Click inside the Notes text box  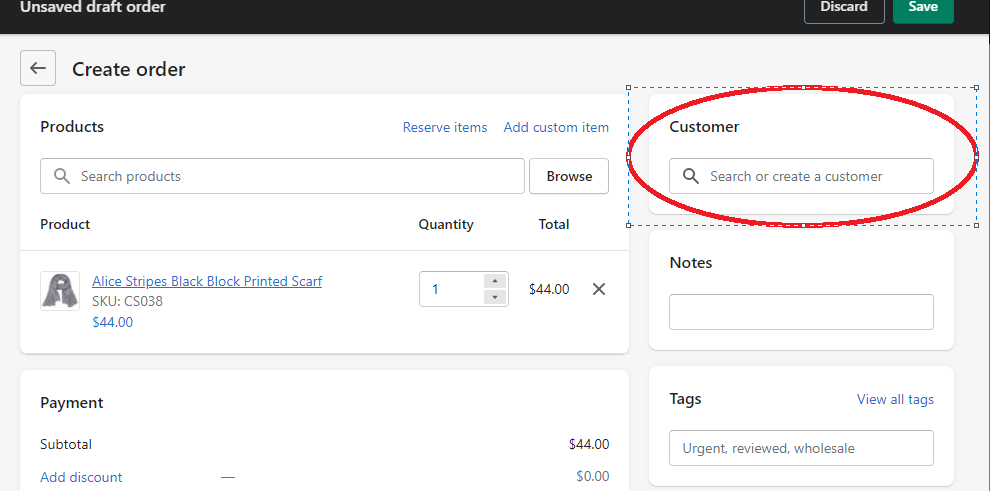pyautogui.click(x=801, y=312)
